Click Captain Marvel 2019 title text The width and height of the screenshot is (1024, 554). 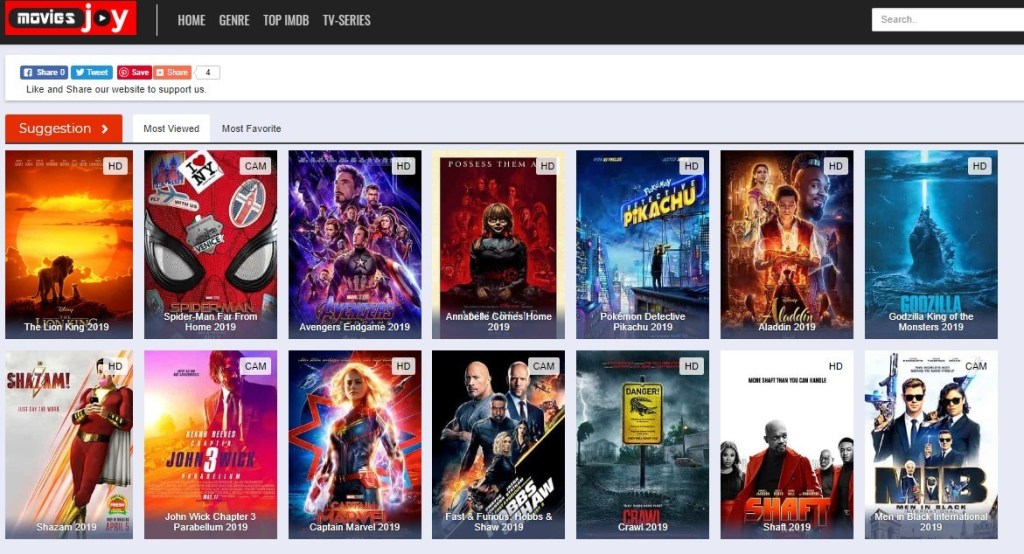pos(355,527)
